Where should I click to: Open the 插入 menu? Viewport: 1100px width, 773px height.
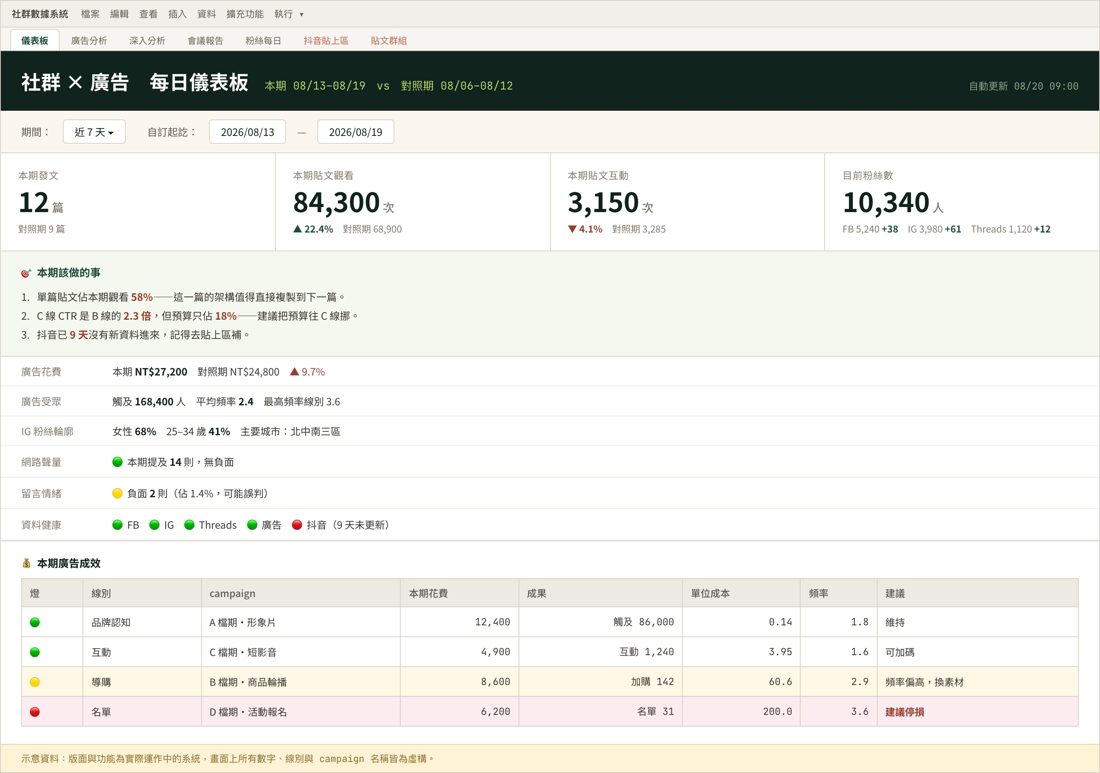click(177, 14)
